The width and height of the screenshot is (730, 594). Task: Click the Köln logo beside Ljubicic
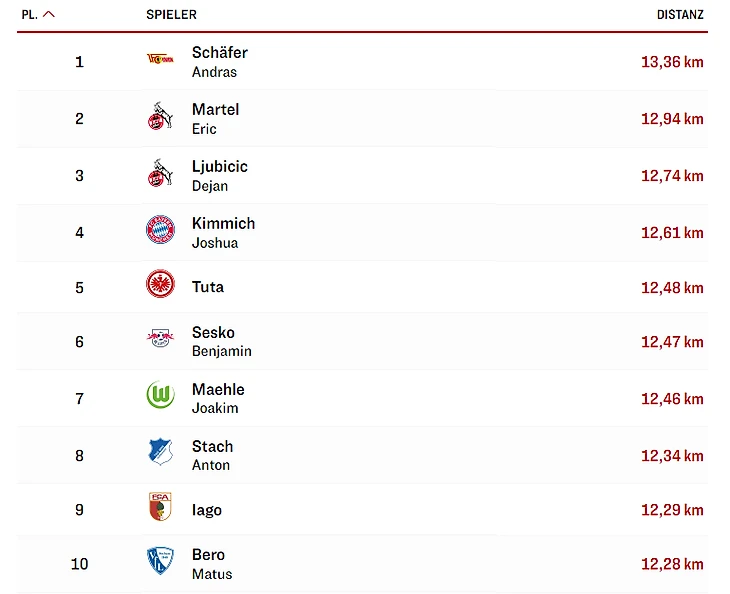160,175
